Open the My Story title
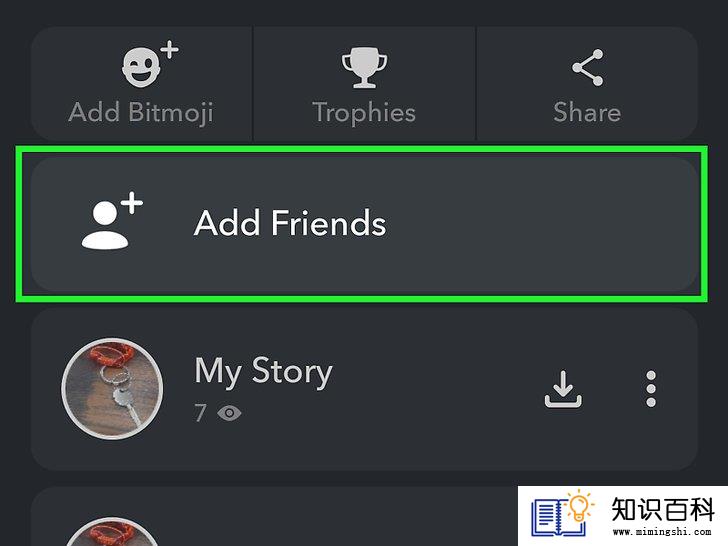This screenshot has width=728, height=546. click(x=264, y=372)
